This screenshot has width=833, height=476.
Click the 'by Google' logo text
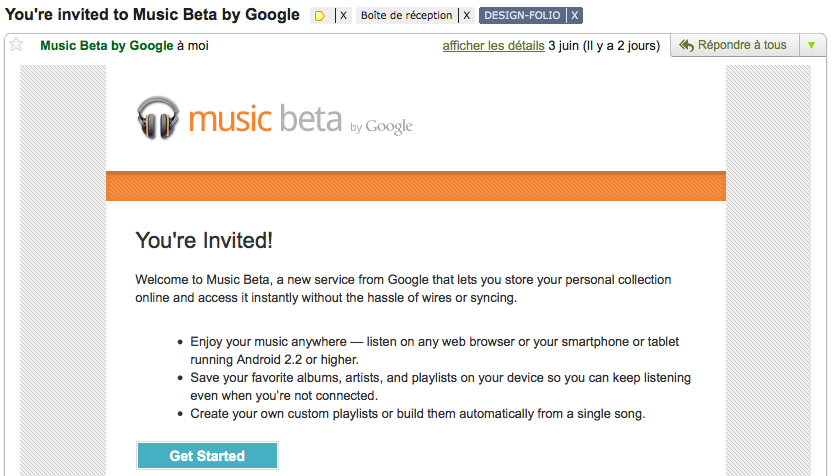coord(382,127)
